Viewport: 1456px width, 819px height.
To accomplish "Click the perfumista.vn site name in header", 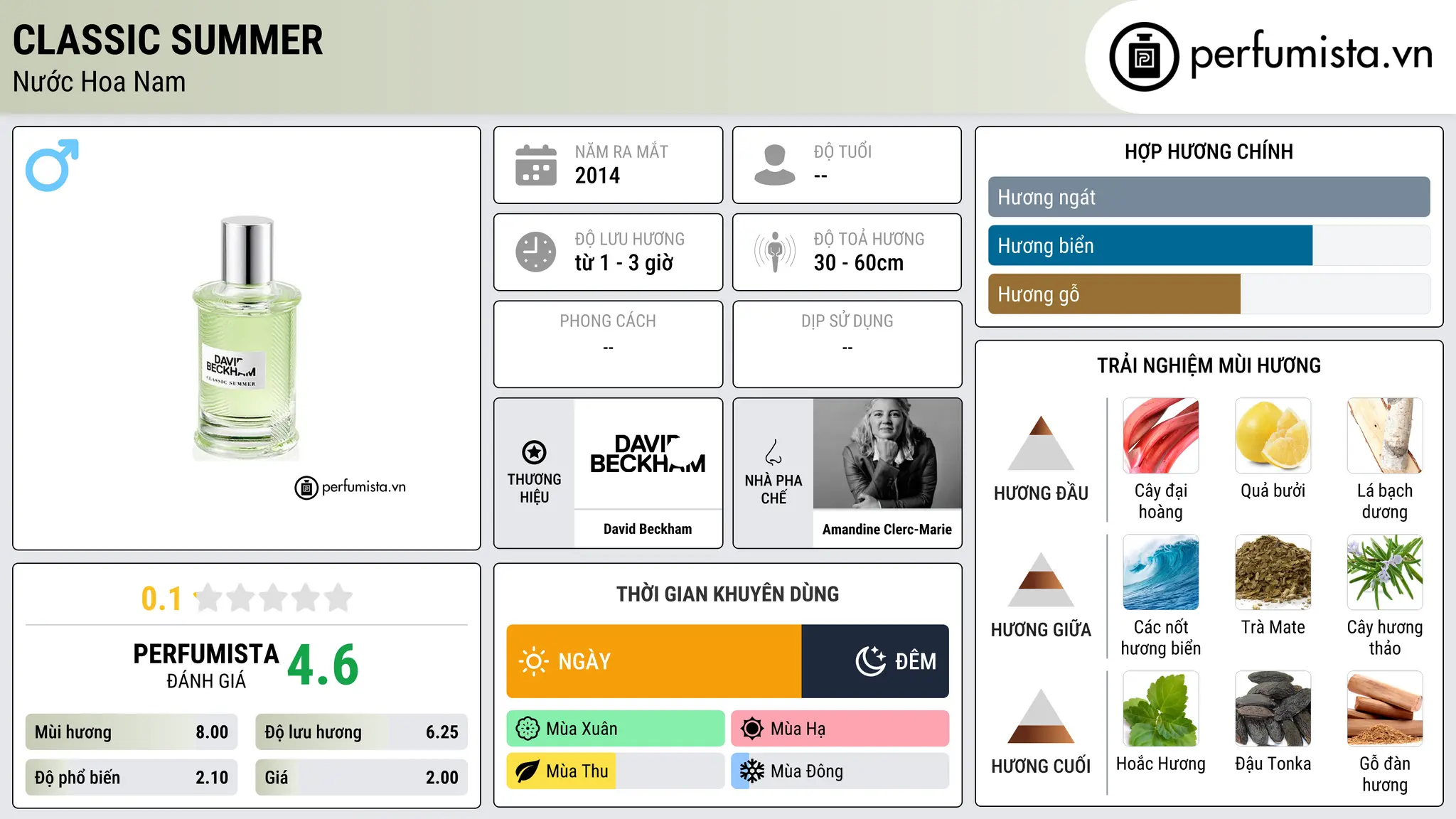I will [1312, 54].
